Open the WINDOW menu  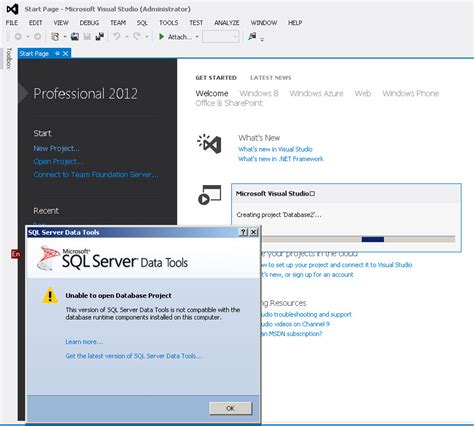[x=264, y=23]
